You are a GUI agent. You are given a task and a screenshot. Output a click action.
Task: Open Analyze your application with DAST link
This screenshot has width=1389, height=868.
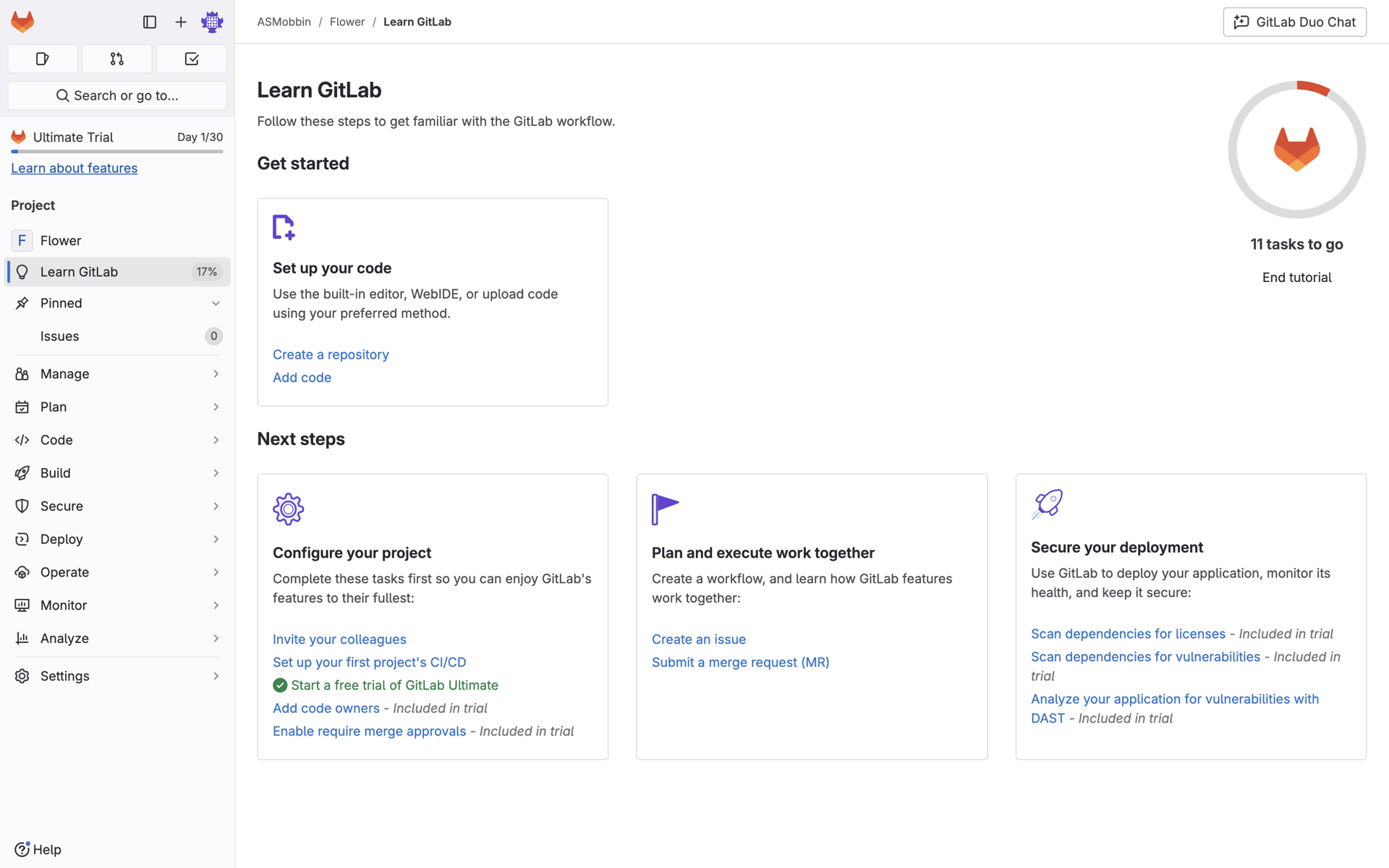[x=1175, y=709]
